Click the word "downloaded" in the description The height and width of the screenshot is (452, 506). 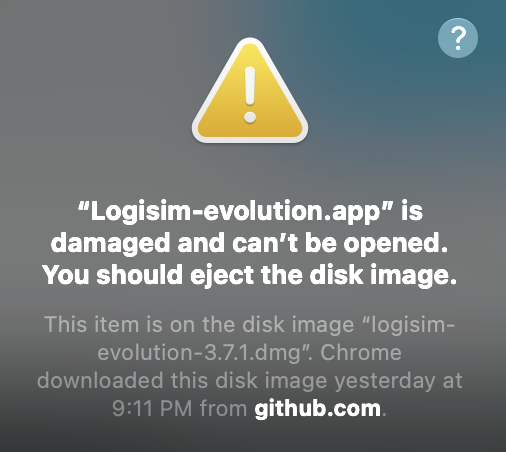(100, 380)
